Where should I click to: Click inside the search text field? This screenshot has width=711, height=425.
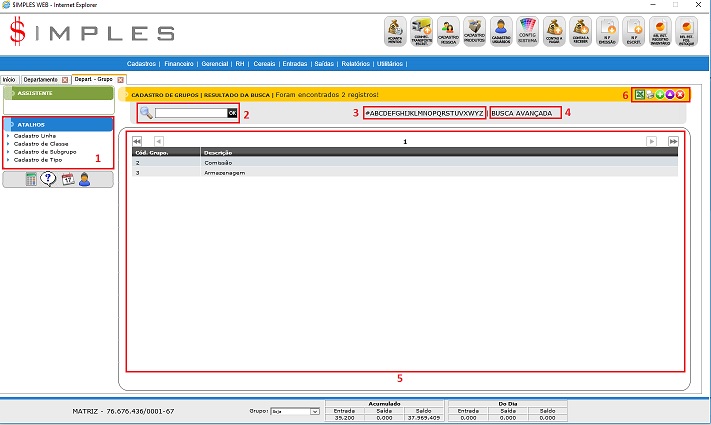coord(190,113)
